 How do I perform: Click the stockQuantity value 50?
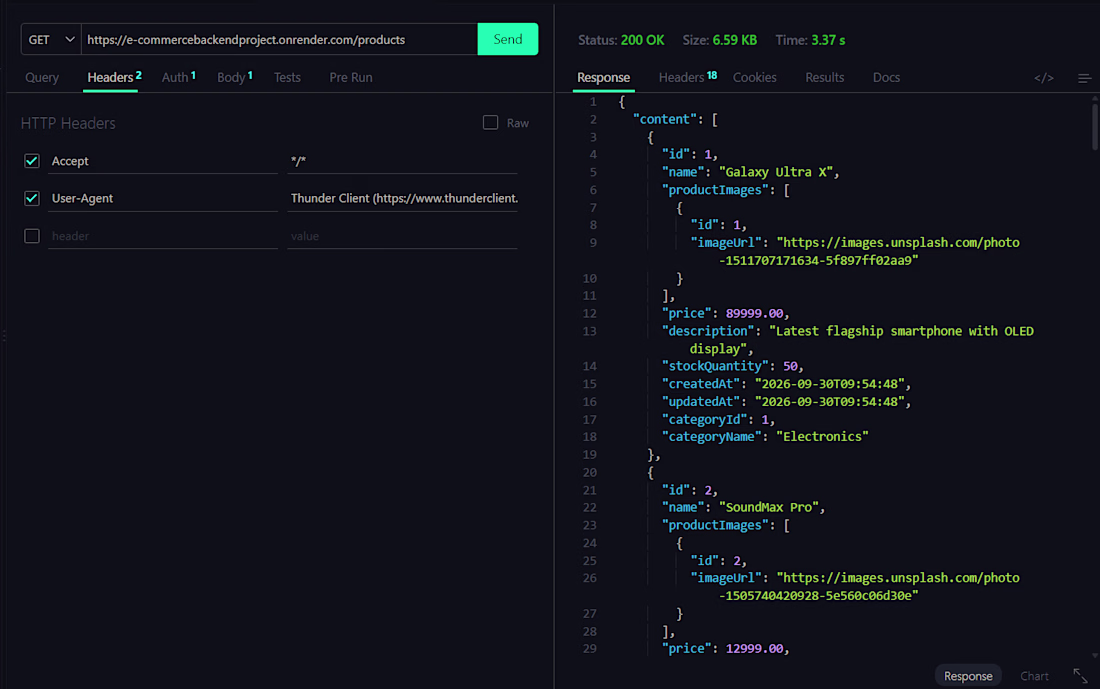coord(790,366)
